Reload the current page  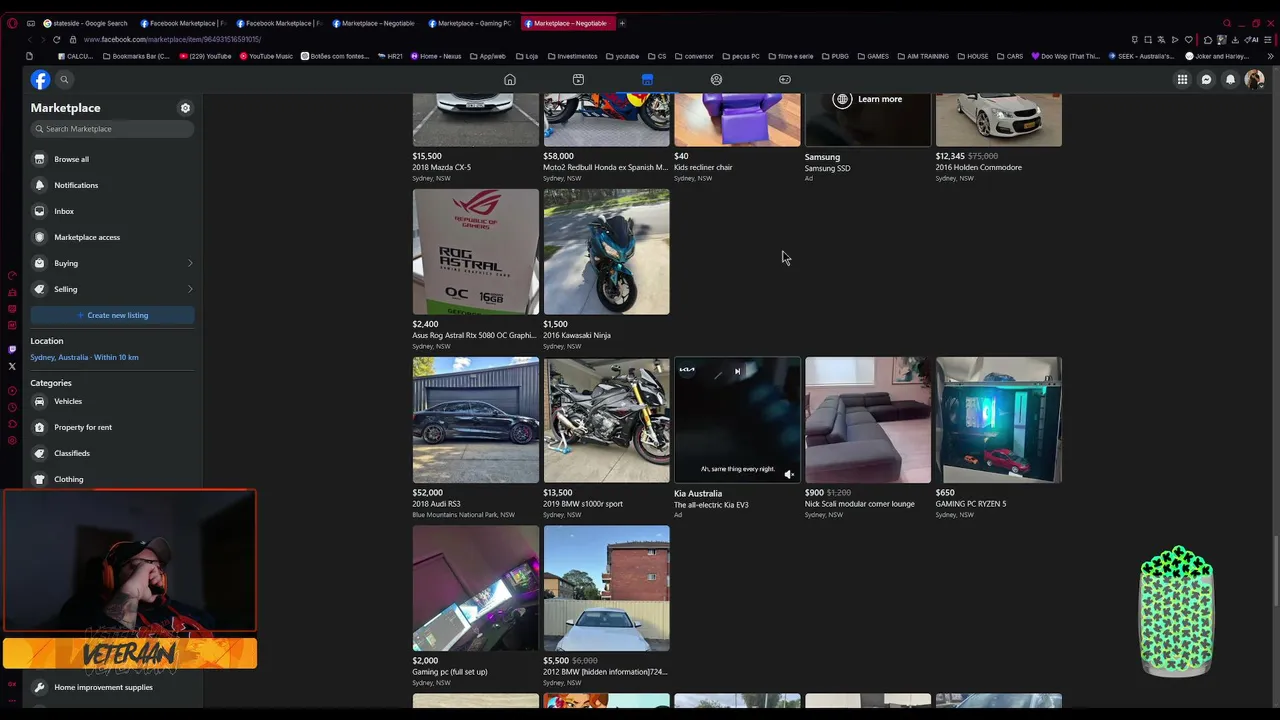click(x=57, y=39)
